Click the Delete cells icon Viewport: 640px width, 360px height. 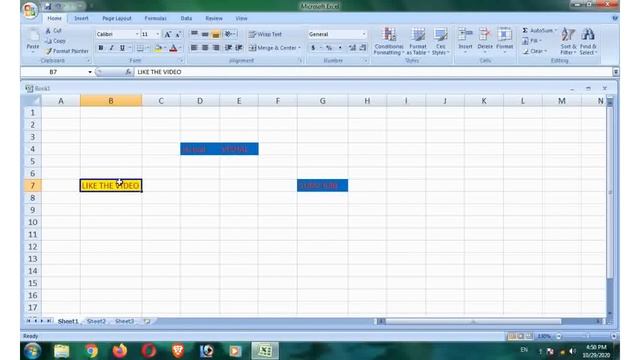pyautogui.click(x=485, y=34)
